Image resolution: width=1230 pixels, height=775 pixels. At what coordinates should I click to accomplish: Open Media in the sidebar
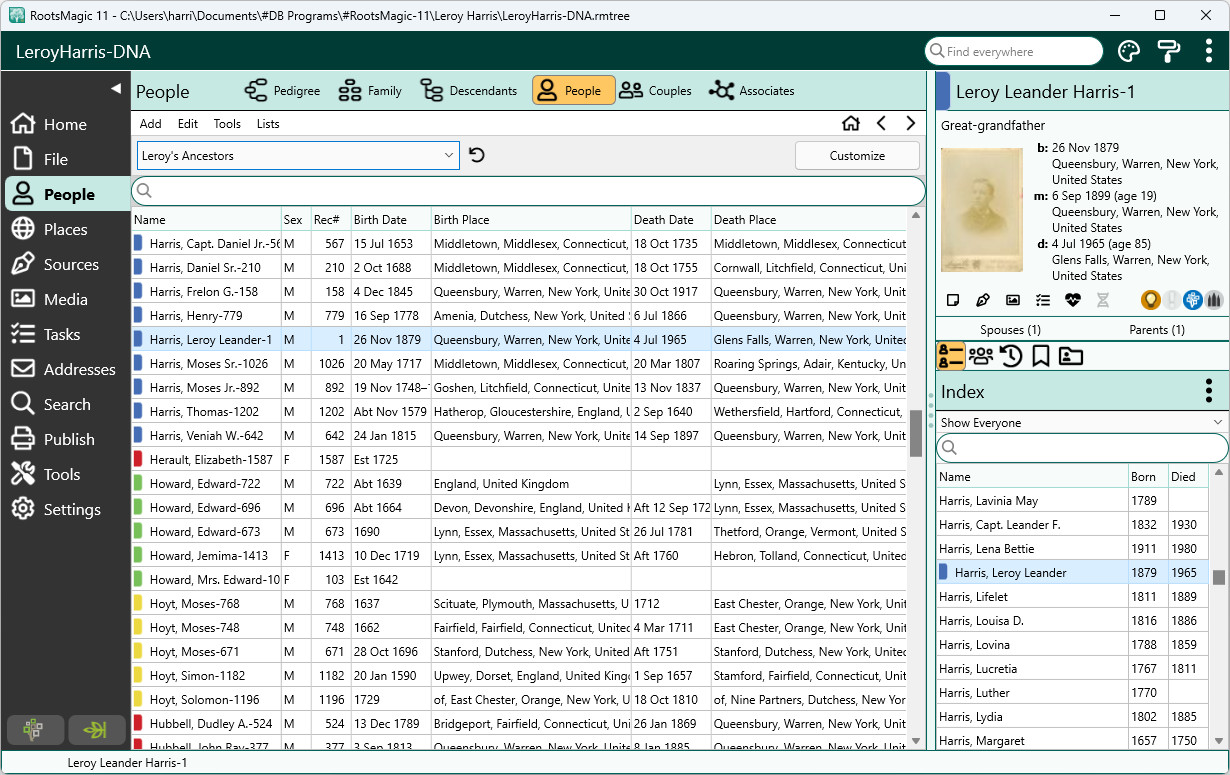(x=66, y=299)
